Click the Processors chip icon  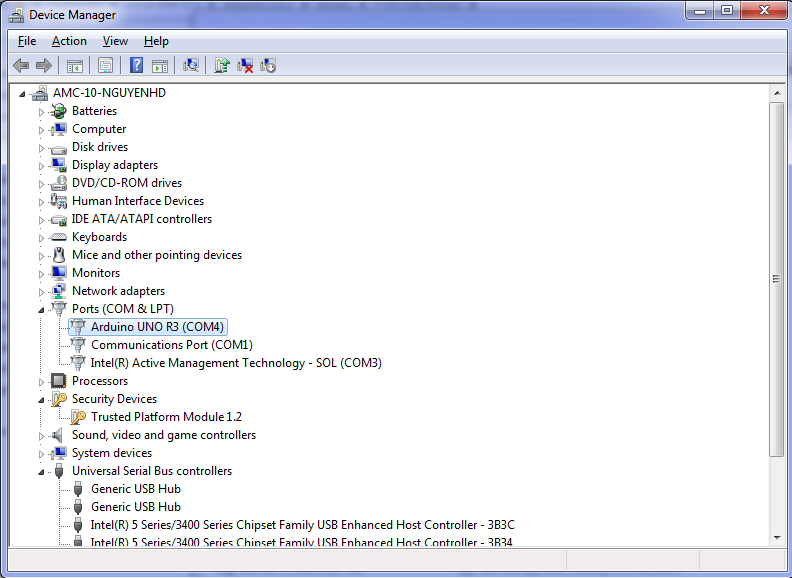[x=59, y=381]
